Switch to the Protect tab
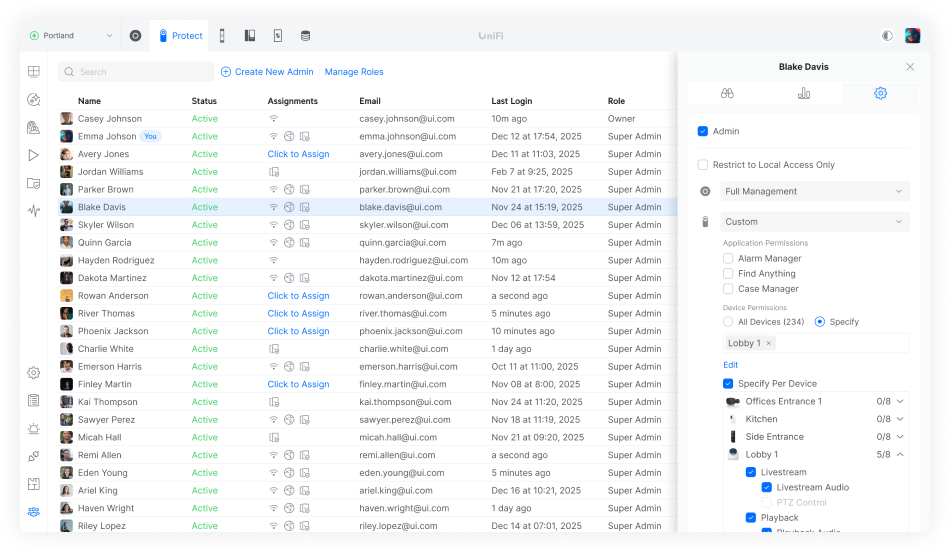The width and height of the screenshot is (950, 552). (180, 36)
